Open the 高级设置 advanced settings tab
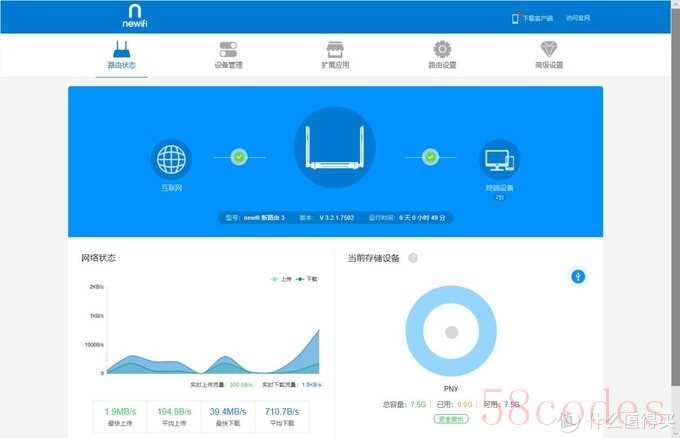Screen dimensions: 680x438 point(549,65)
